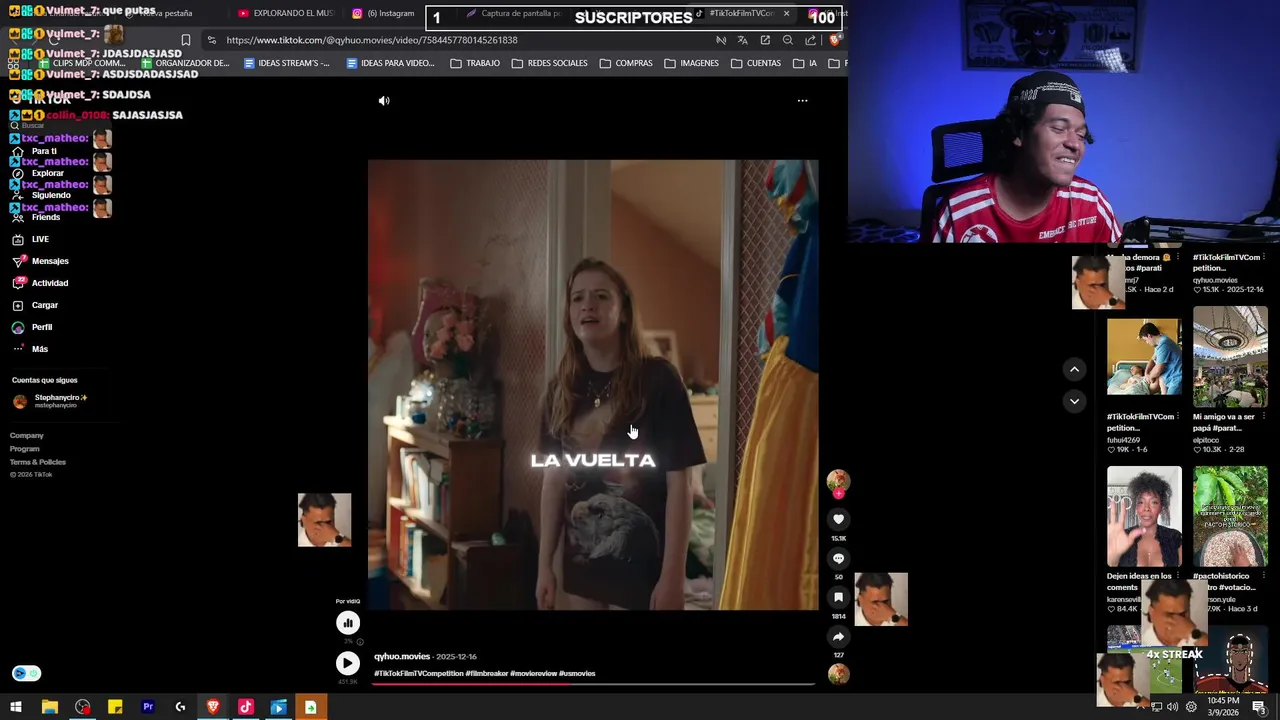This screenshot has height=720, width=1280.
Task: Expand Terms & Policies footer section
Action: (38, 461)
